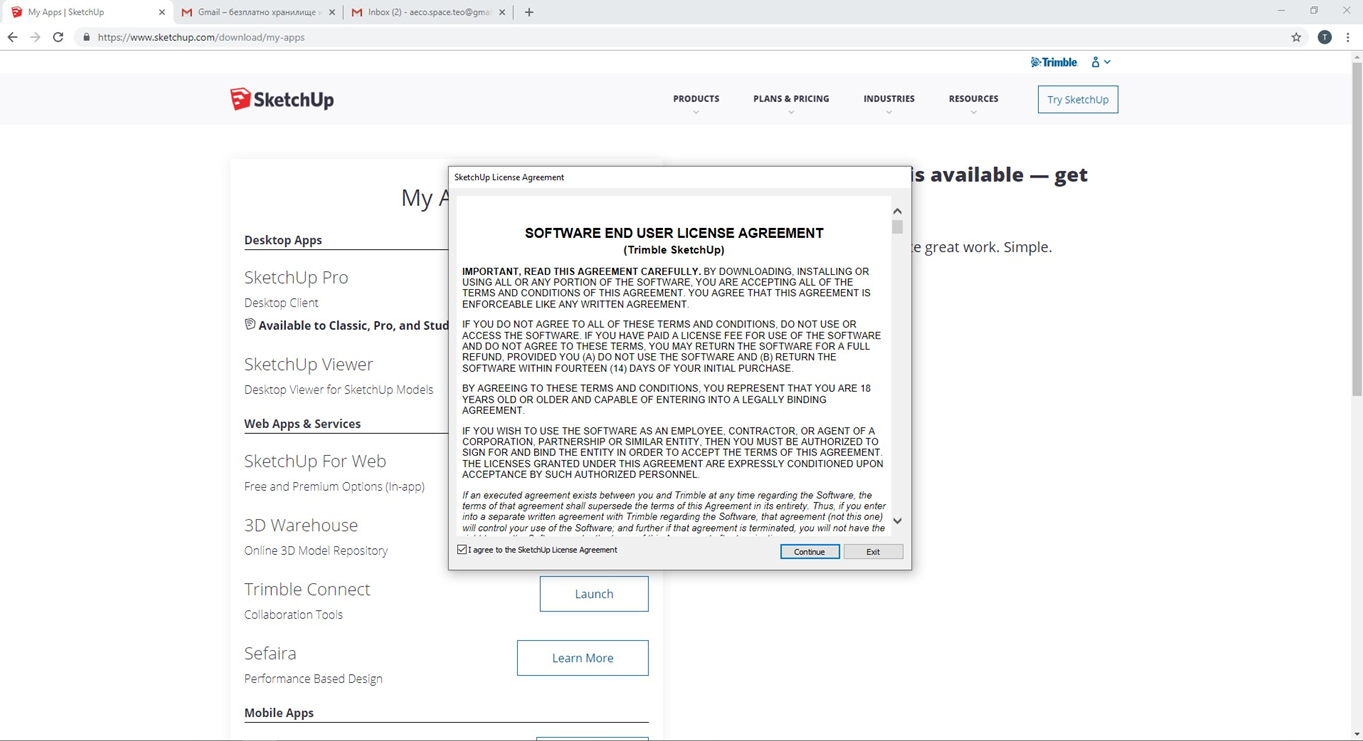The width and height of the screenshot is (1363, 741).
Task: Launch Trimble Connect
Action: coord(594,594)
